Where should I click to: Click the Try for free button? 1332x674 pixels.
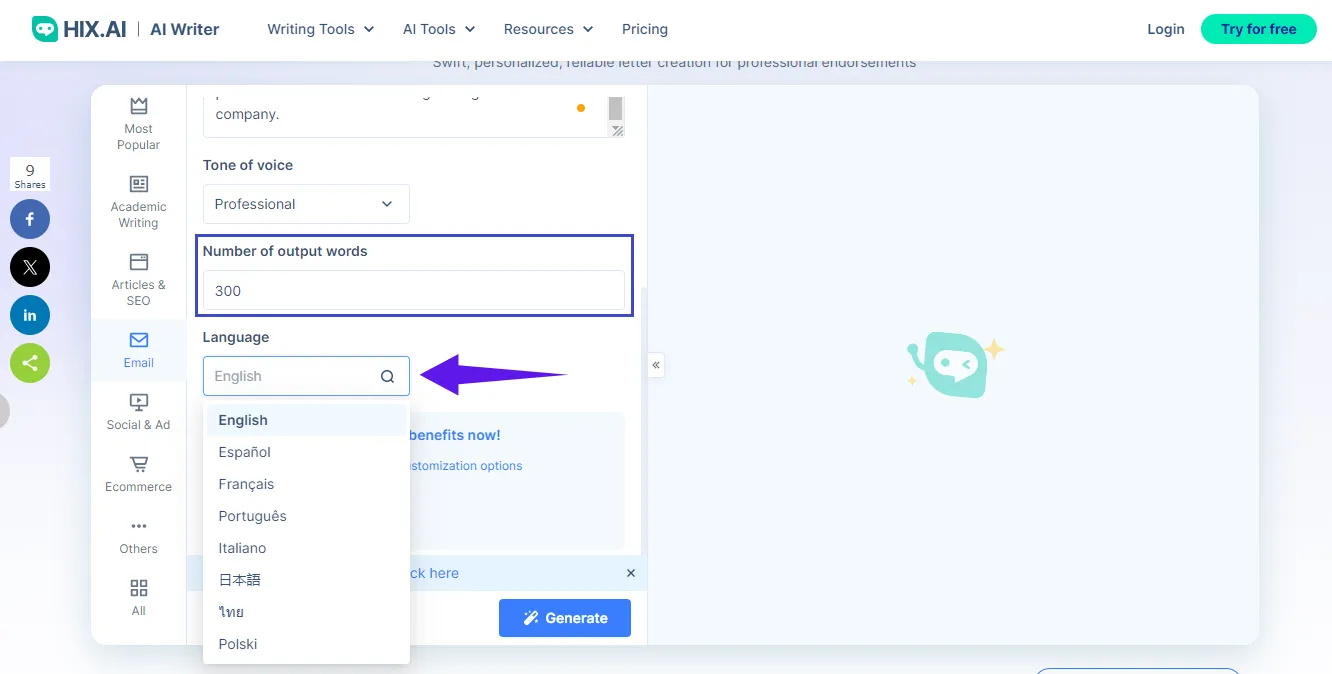[x=1258, y=29]
